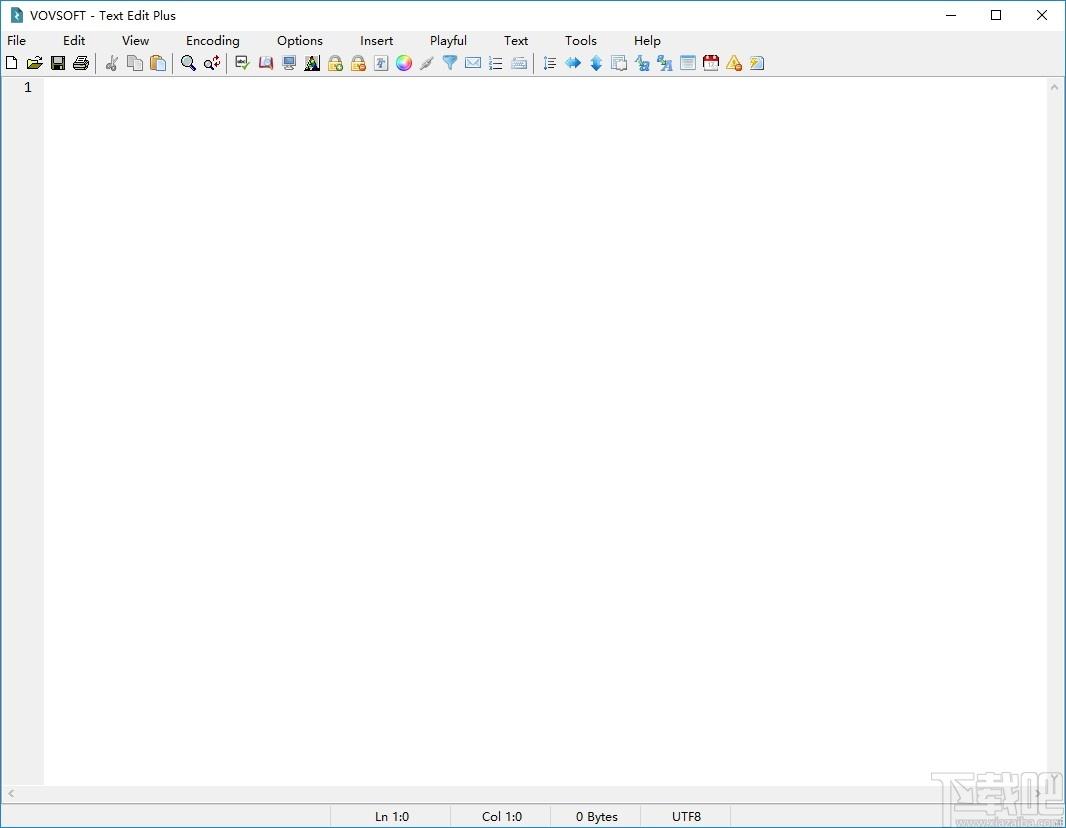The width and height of the screenshot is (1066, 828).
Task: Click the red calendar date icon
Action: pyautogui.click(x=711, y=63)
